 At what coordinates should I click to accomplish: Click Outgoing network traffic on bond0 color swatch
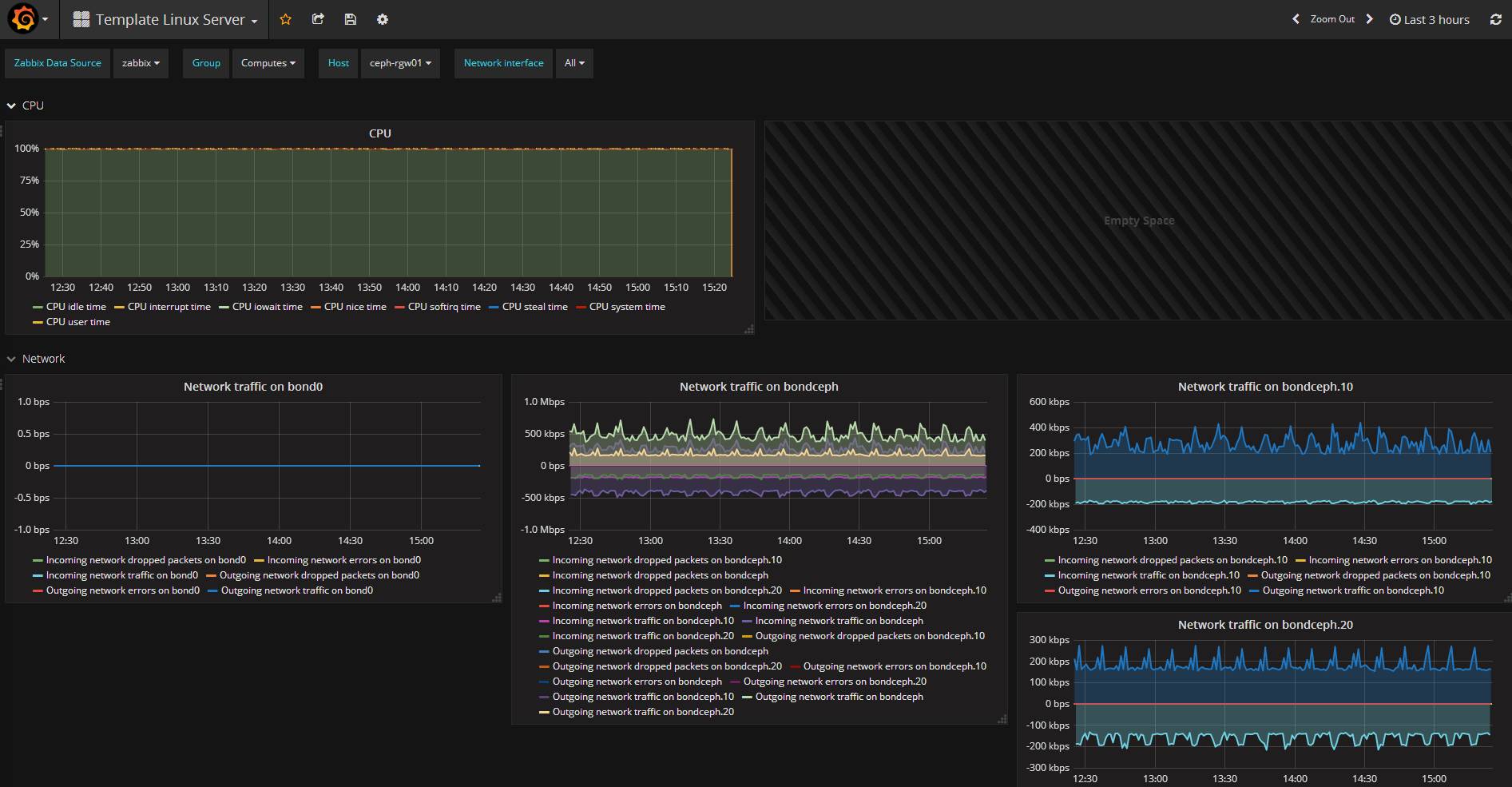pos(212,591)
